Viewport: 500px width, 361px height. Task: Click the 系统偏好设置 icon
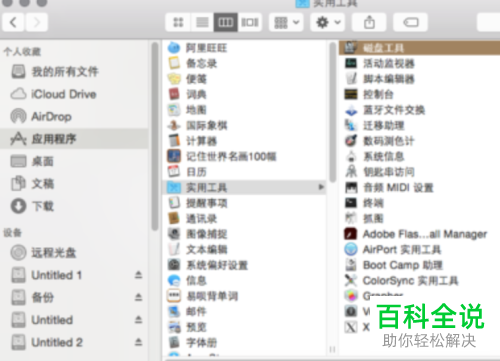tap(174, 265)
